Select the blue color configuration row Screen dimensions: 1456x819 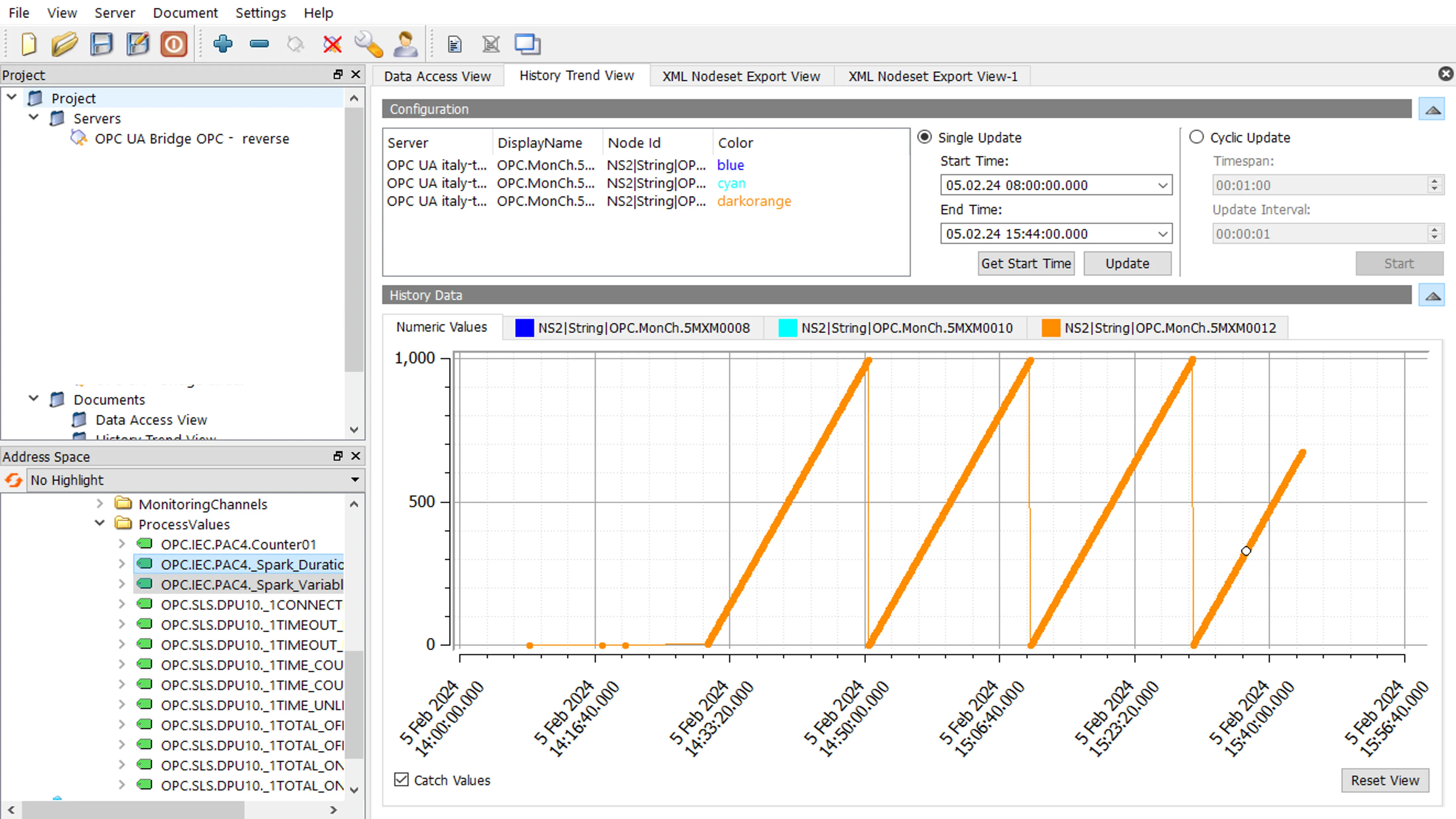click(646, 165)
